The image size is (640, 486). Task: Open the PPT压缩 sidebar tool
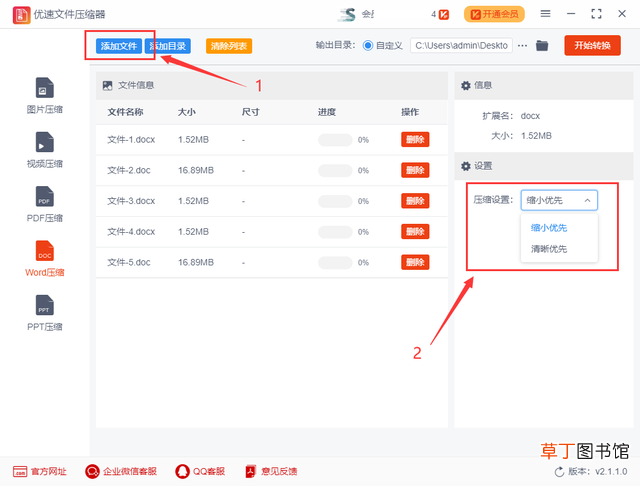44,313
